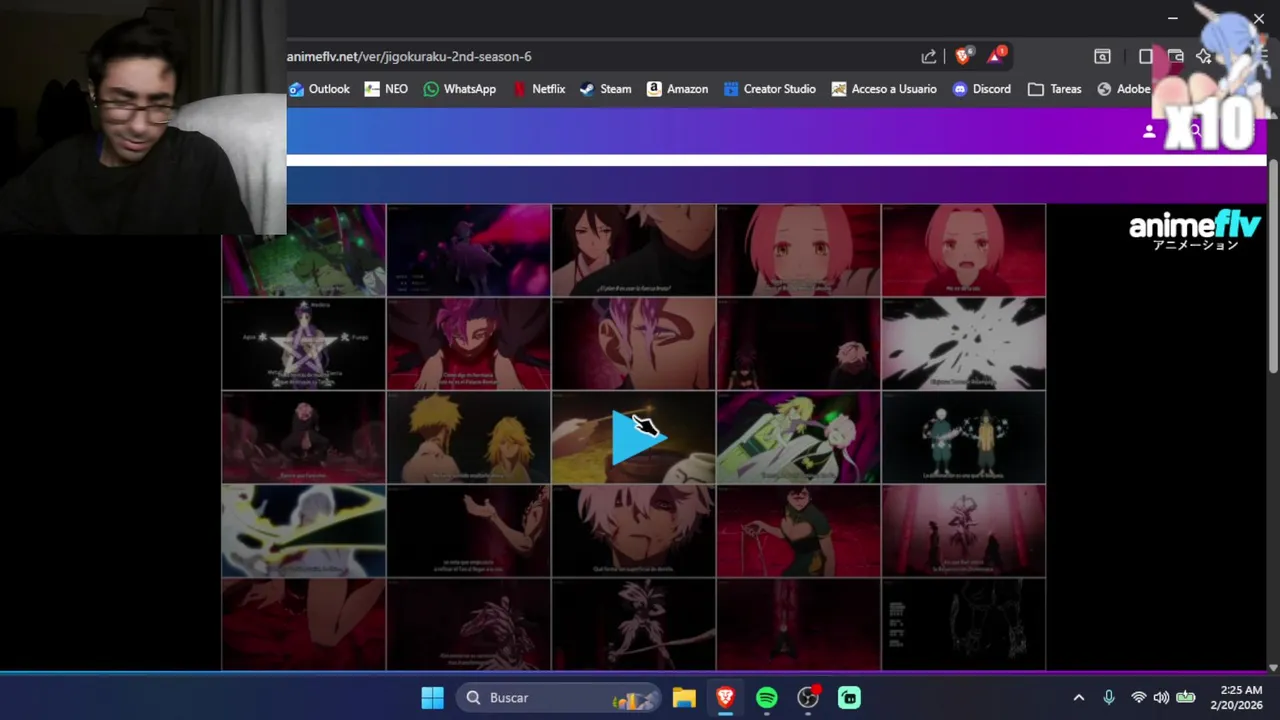Open the tab search icon in toolbar

[1102, 57]
